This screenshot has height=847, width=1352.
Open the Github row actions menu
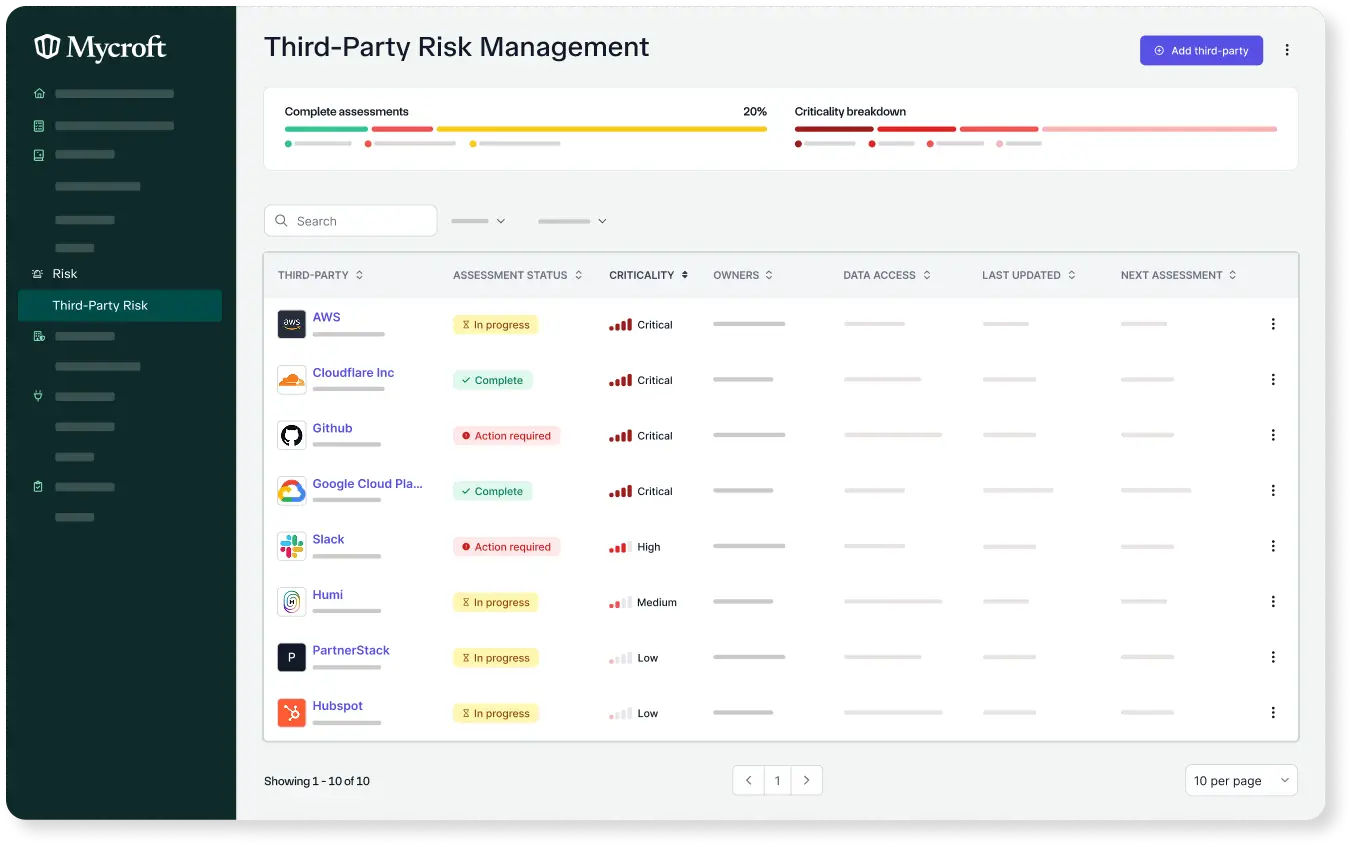1273,435
